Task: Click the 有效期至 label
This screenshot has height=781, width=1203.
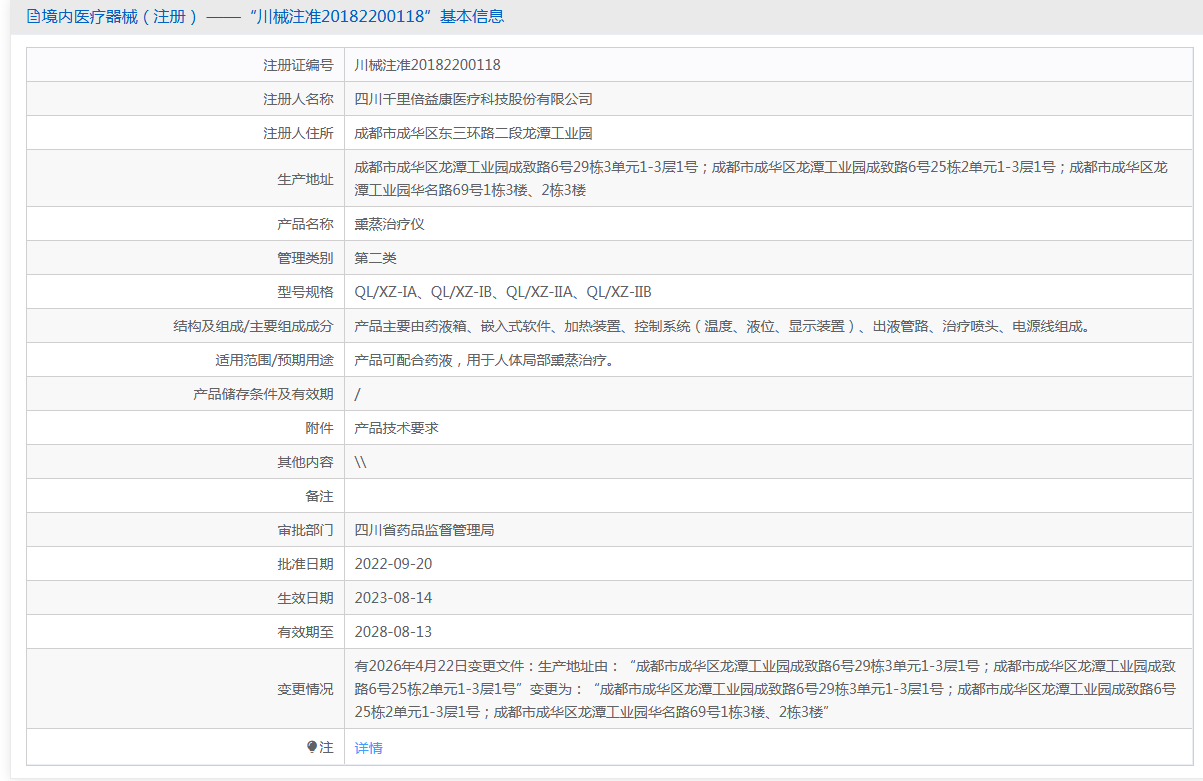Action: (305, 632)
